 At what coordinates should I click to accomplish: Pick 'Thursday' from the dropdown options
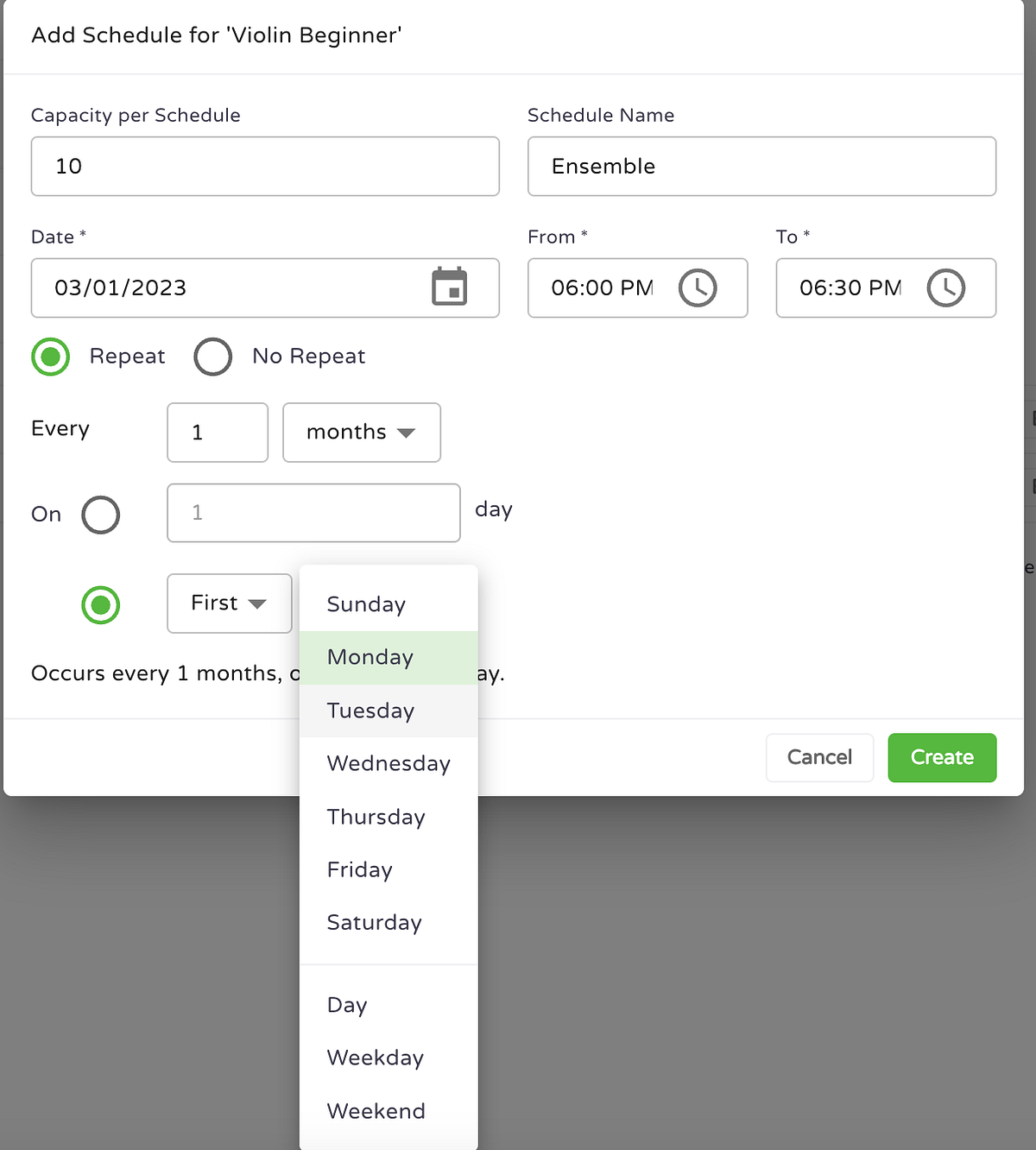point(376,817)
